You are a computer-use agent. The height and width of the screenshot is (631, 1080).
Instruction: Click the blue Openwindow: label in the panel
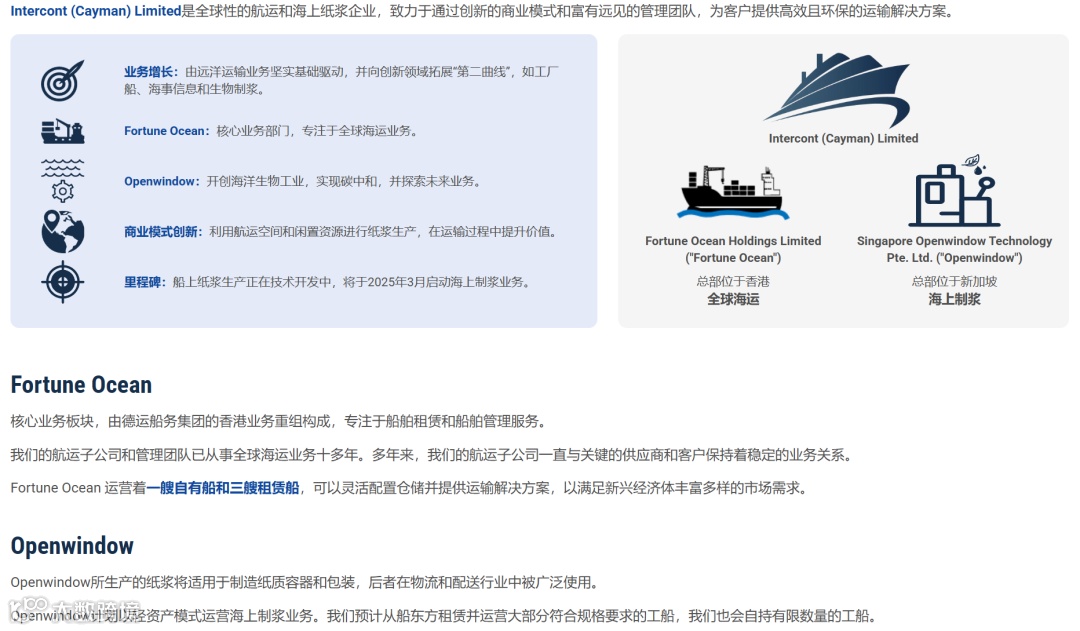(x=162, y=181)
